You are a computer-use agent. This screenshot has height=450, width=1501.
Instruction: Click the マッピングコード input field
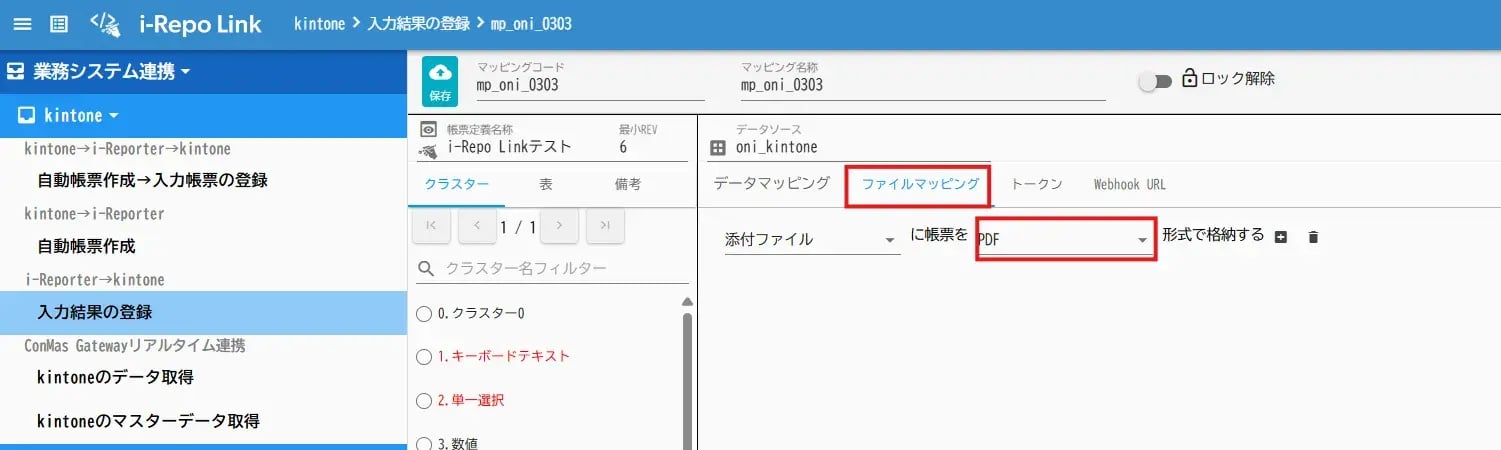point(590,85)
